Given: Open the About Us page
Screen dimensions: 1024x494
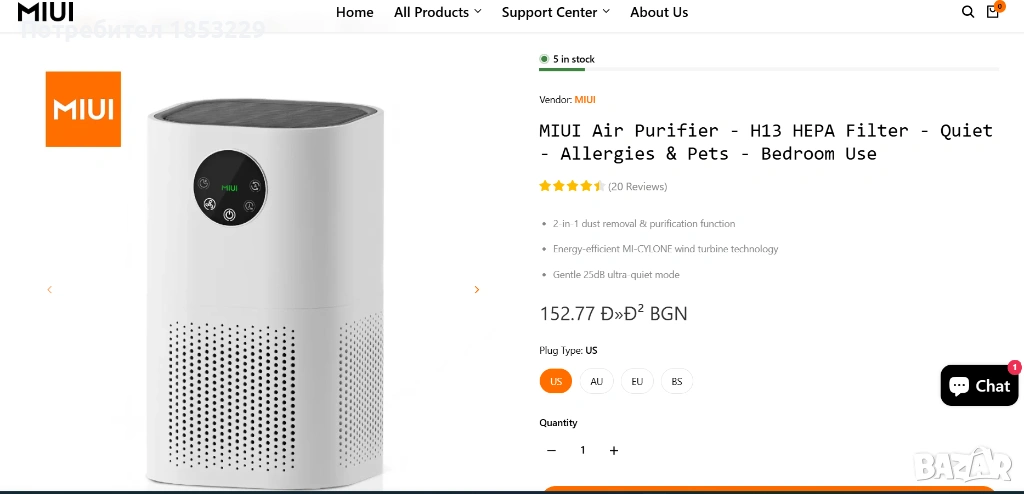Looking at the screenshot, I should tap(659, 12).
